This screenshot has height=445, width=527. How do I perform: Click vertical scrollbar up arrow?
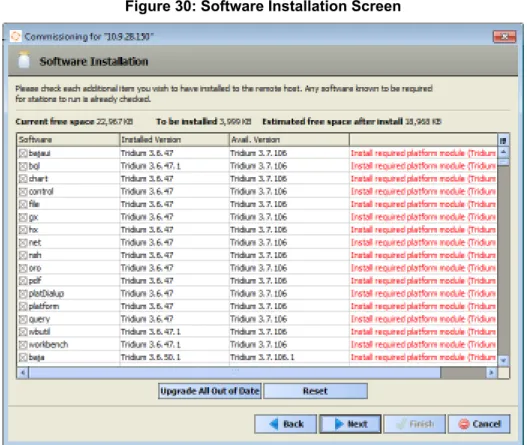tap(503, 152)
